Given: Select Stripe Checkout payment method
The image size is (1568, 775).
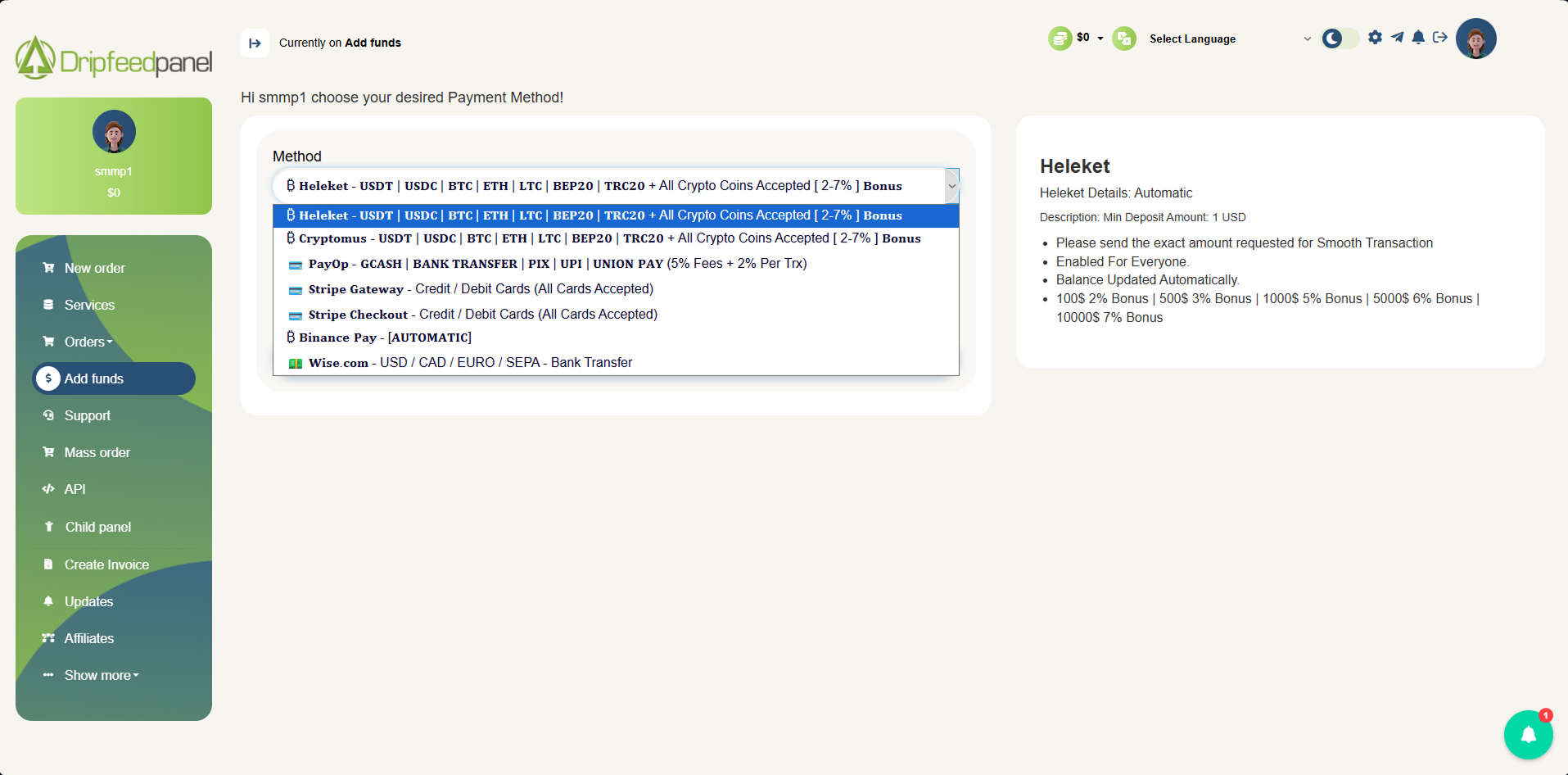Looking at the screenshot, I should [x=616, y=315].
